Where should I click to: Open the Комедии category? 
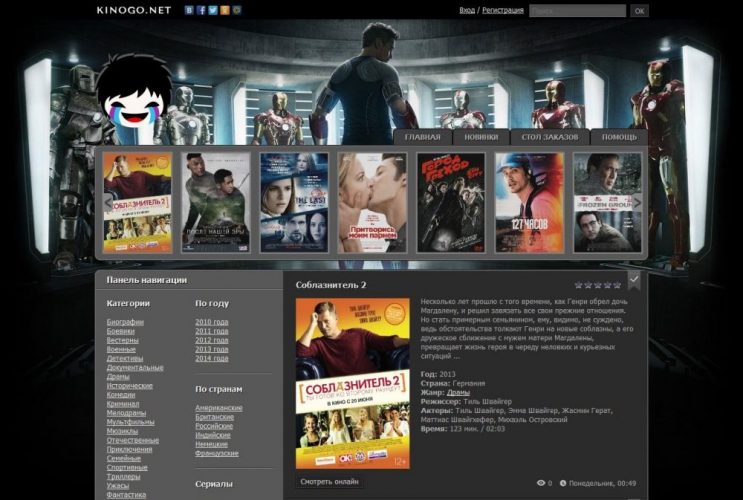click(x=121, y=394)
